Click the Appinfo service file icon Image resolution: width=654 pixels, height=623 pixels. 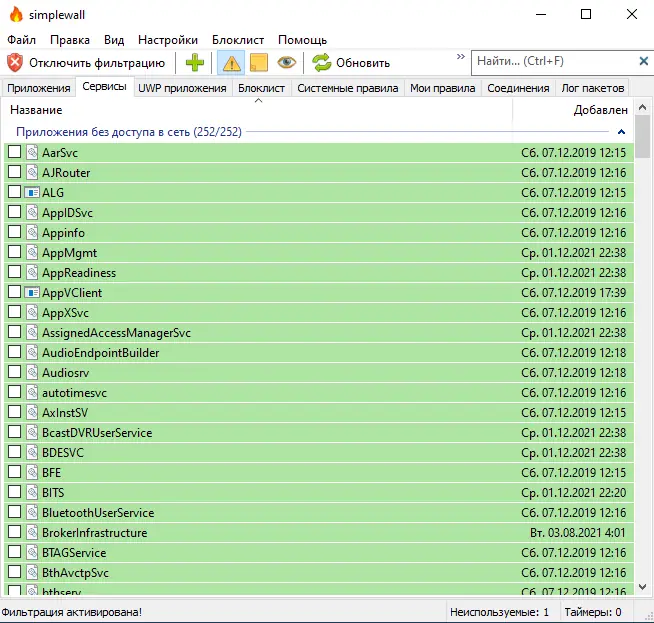click(32, 233)
